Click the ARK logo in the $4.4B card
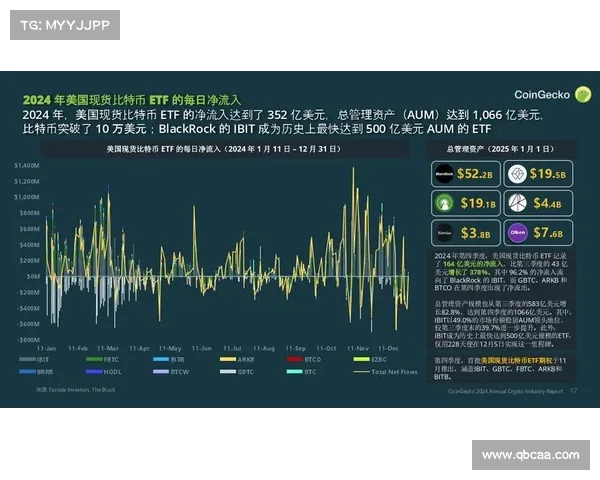This screenshot has width=600, height=480. tap(517, 203)
